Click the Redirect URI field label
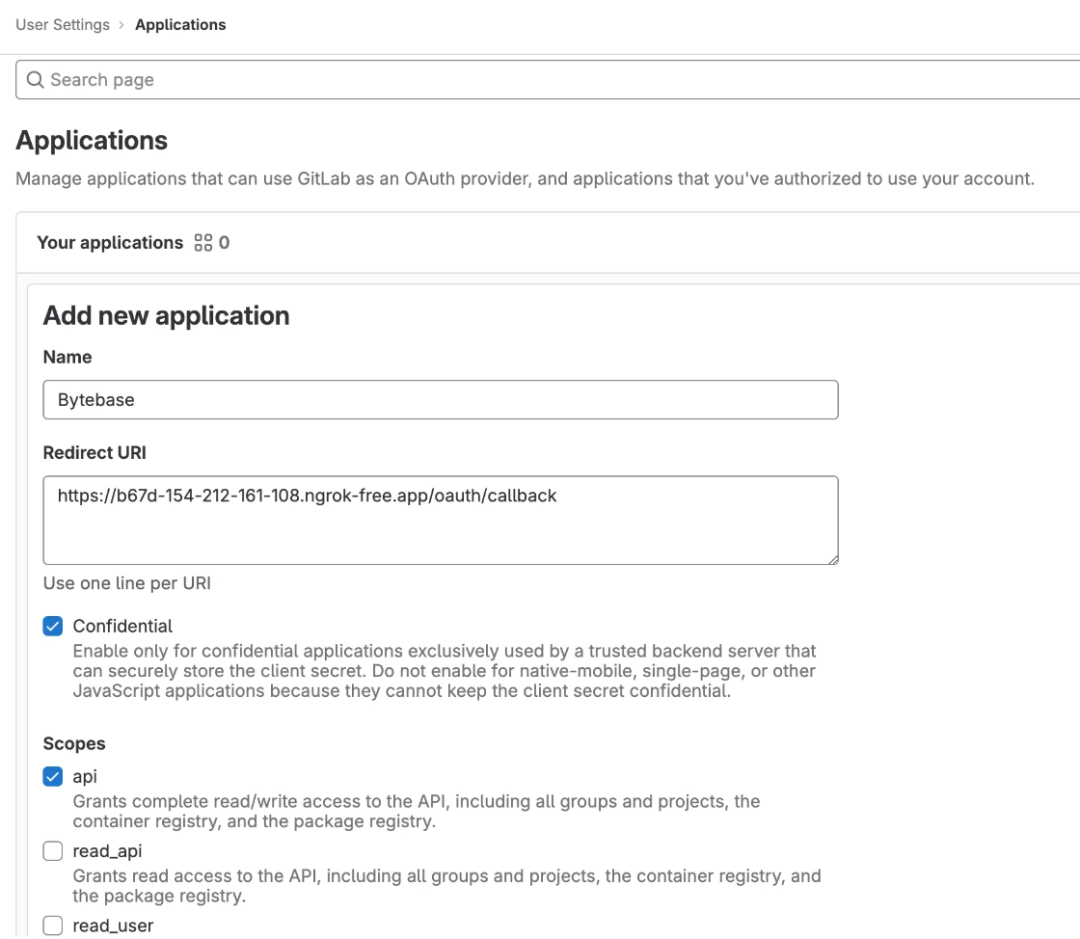 pyautogui.click(x=95, y=453)
